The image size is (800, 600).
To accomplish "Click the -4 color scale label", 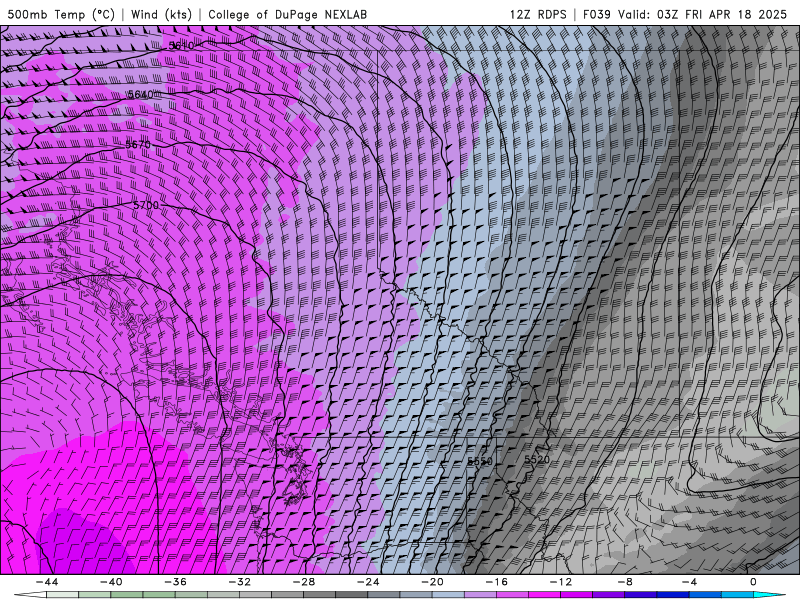I will [x=689, y=582].
